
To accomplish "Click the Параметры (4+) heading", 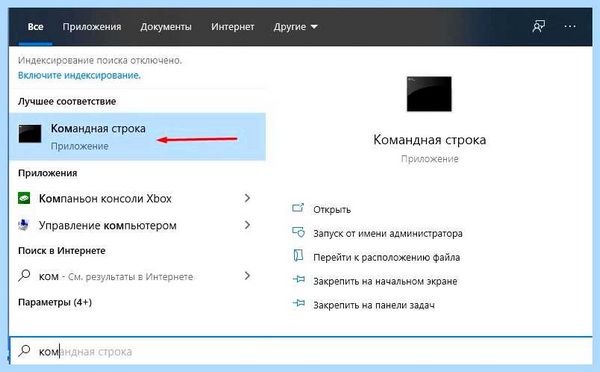I will point(55,302).
